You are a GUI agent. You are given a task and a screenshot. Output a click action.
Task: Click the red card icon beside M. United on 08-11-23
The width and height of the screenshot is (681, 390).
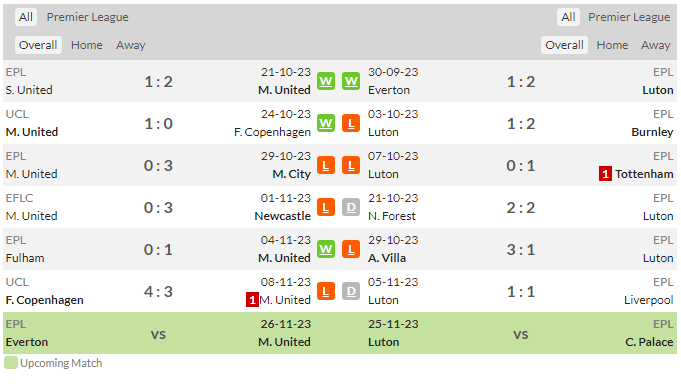click(x=252, y=300)
